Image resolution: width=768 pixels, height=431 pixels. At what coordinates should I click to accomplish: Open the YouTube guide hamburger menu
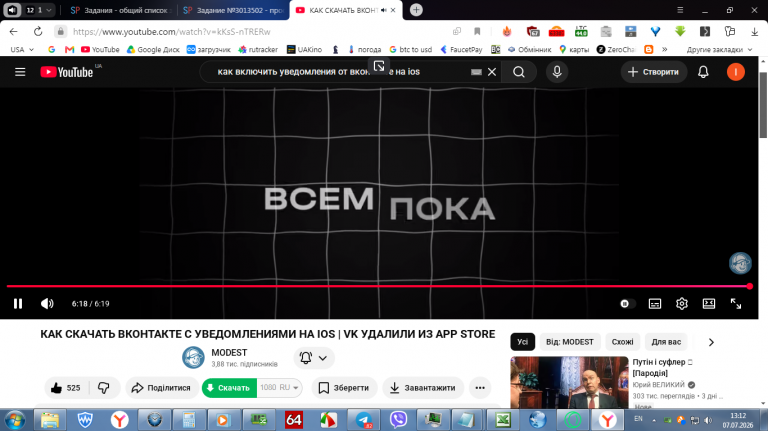pyautogui.click(x=20, y=72)
